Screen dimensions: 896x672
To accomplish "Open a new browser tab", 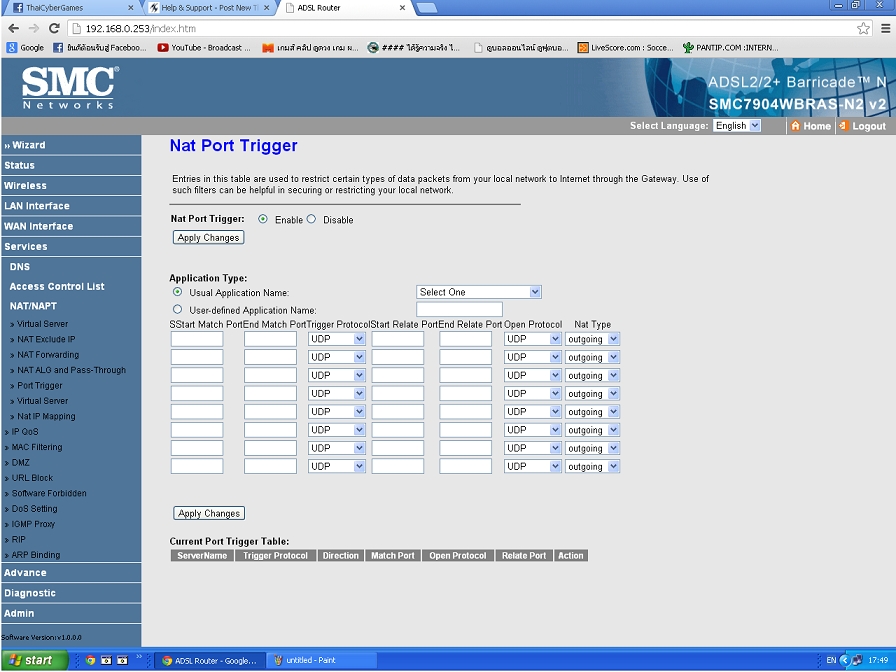I will (x=427, y=8).
